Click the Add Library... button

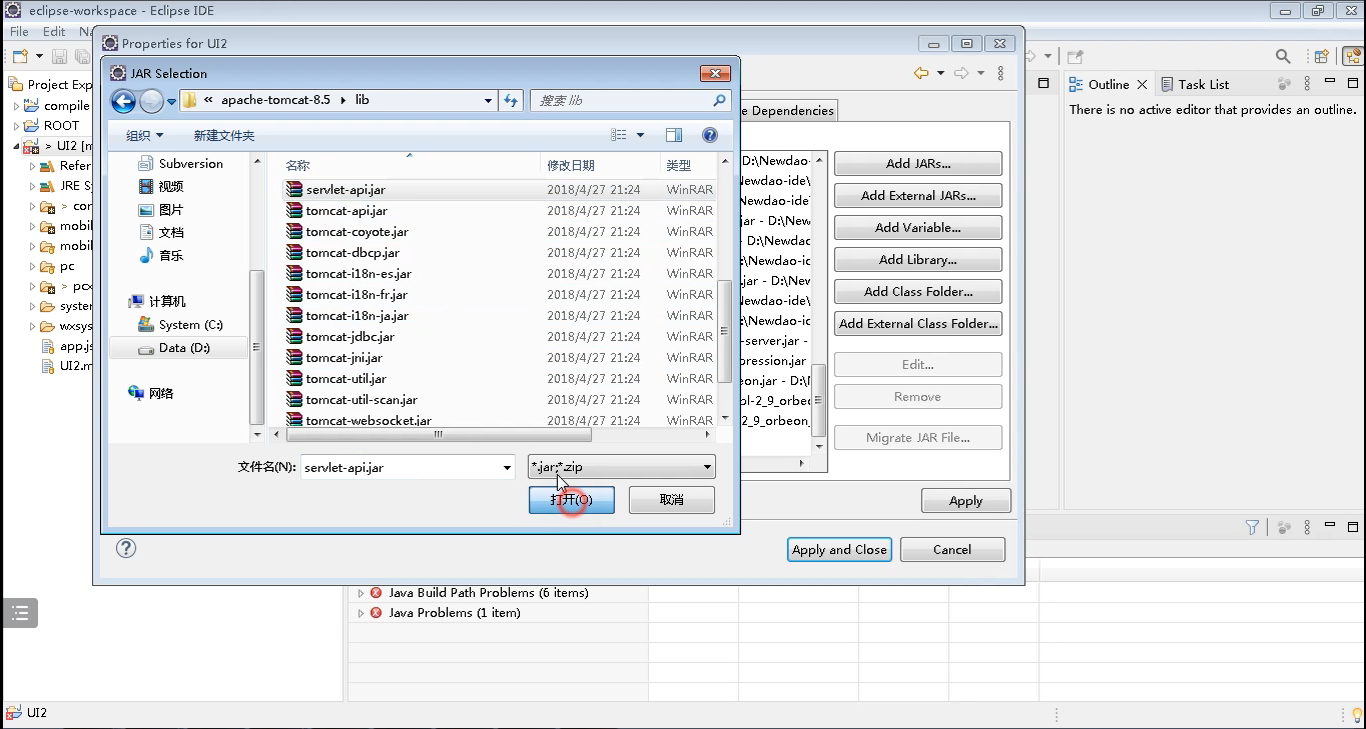click(x=918, y=260)
